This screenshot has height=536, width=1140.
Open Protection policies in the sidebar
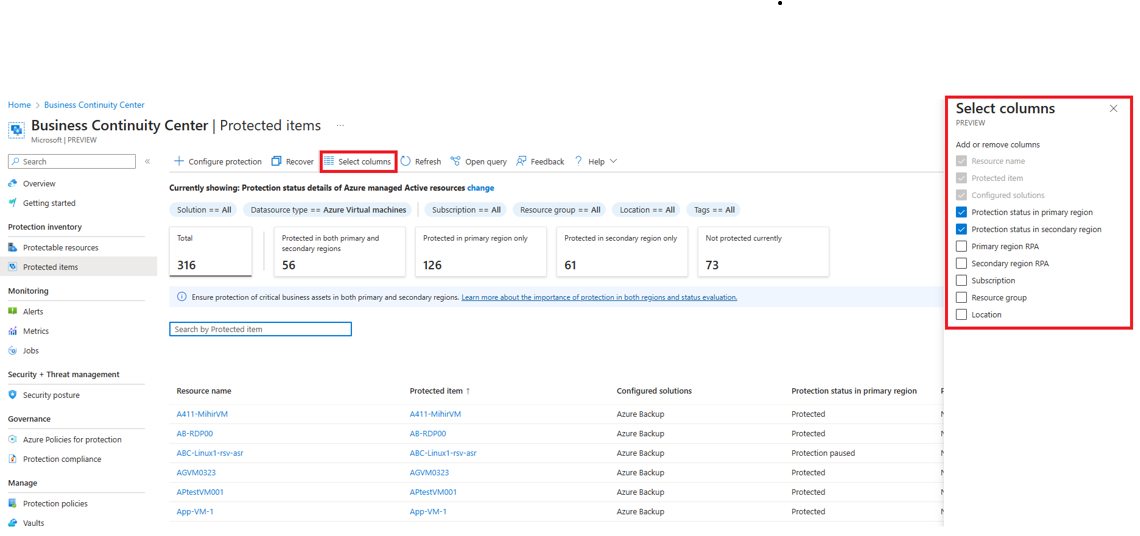pyautogui.click(x=55, y=503)
